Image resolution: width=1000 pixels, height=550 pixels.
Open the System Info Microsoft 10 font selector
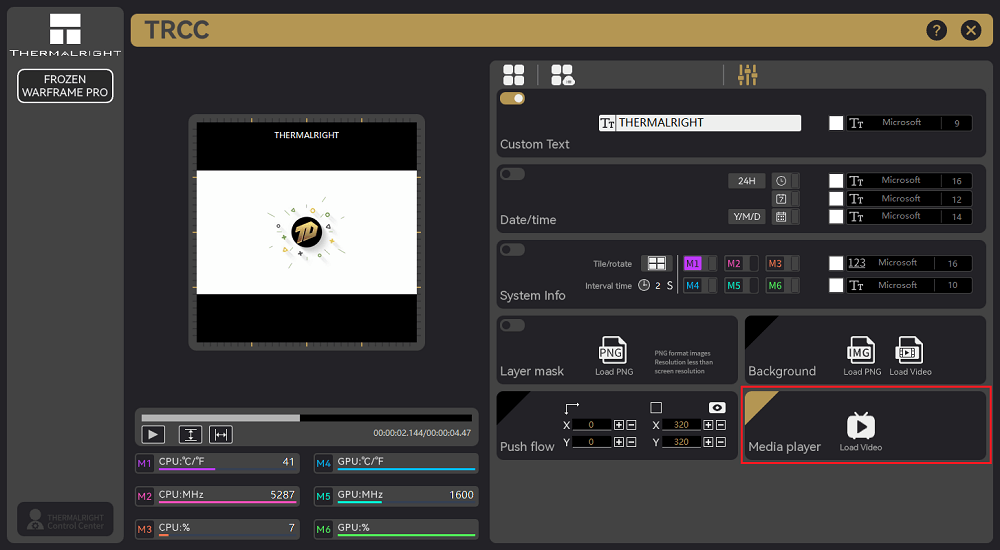click(909, 285)
